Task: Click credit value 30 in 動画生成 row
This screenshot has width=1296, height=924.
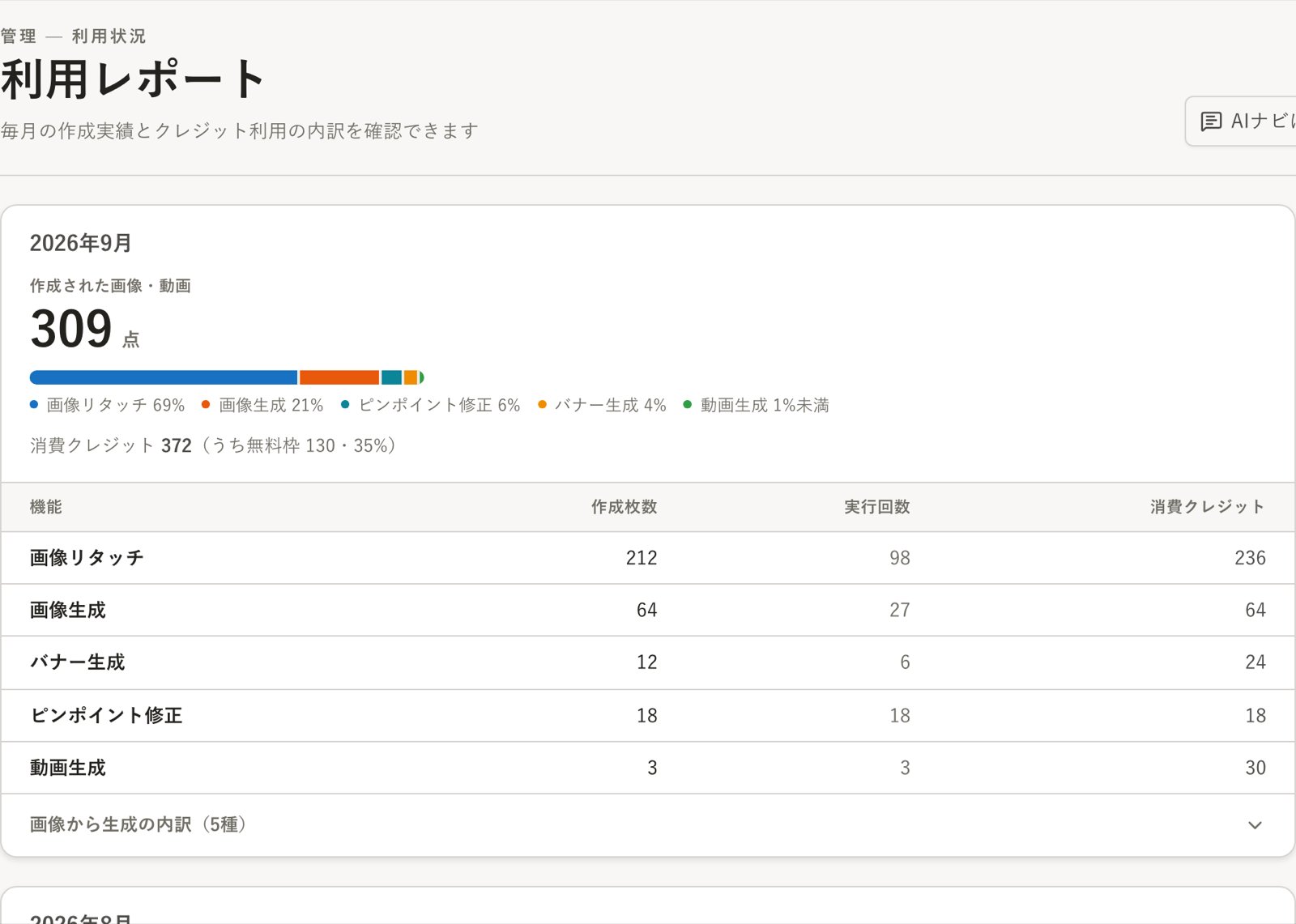Action: point(1255,768)
